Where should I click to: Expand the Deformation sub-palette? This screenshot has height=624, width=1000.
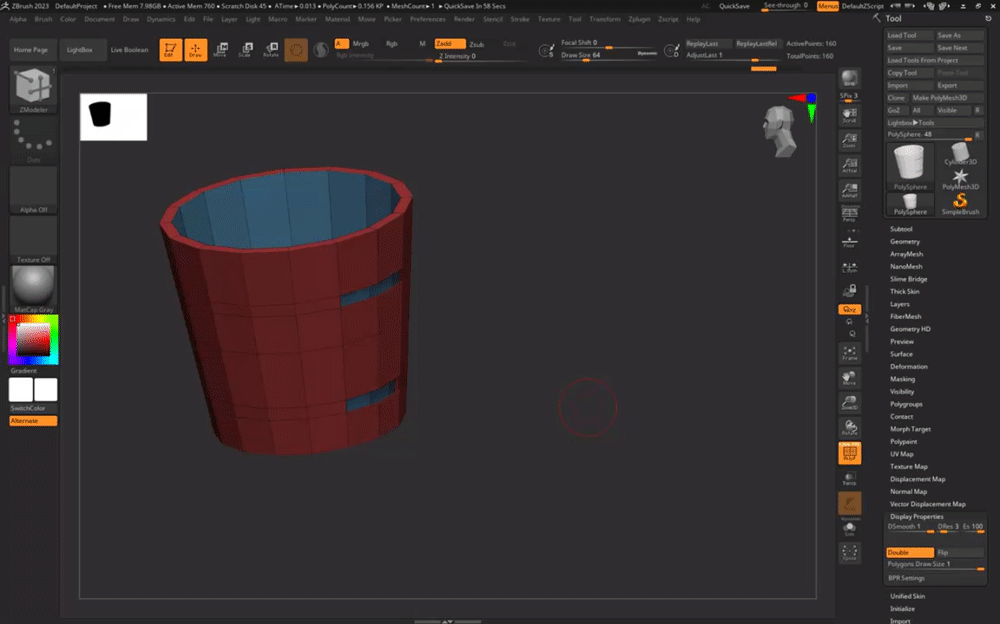[x=908, y=367]
